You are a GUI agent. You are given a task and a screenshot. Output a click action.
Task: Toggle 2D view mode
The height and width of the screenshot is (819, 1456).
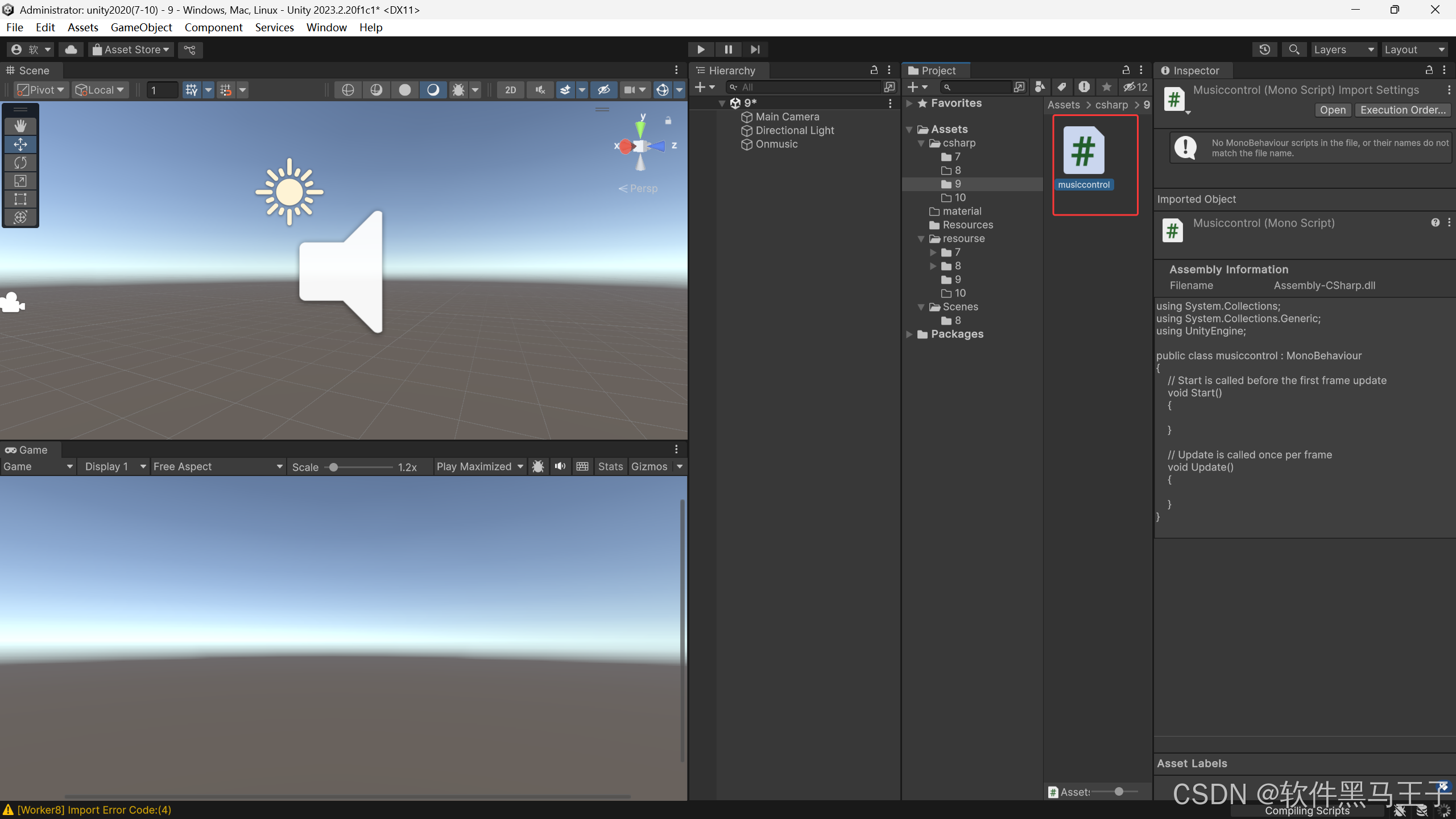coord(510,90)
